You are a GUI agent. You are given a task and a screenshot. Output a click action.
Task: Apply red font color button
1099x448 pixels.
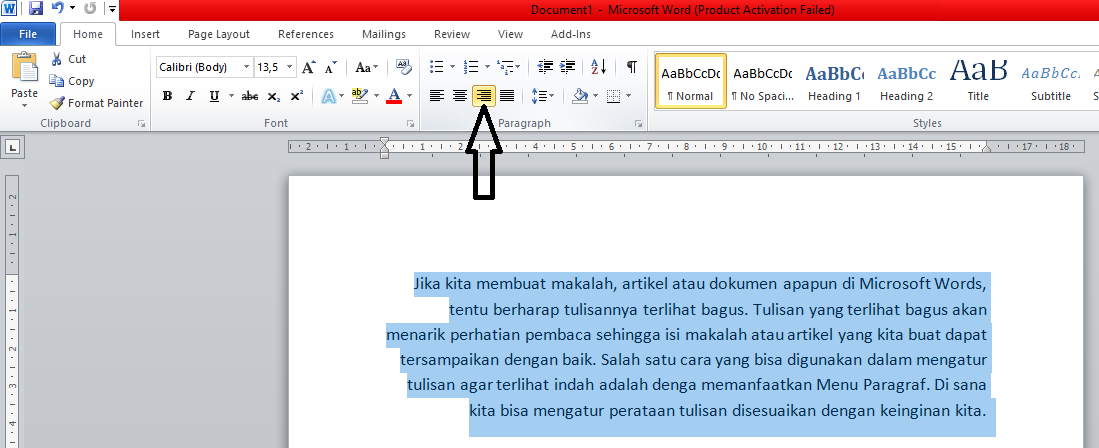pyautogui.click(x=394, y=96)
